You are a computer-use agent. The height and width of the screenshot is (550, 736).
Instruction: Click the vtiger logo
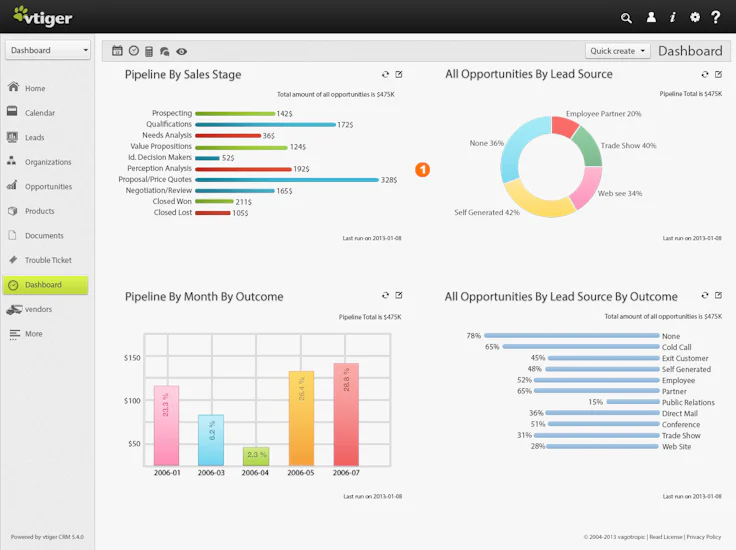coord(43,16)
